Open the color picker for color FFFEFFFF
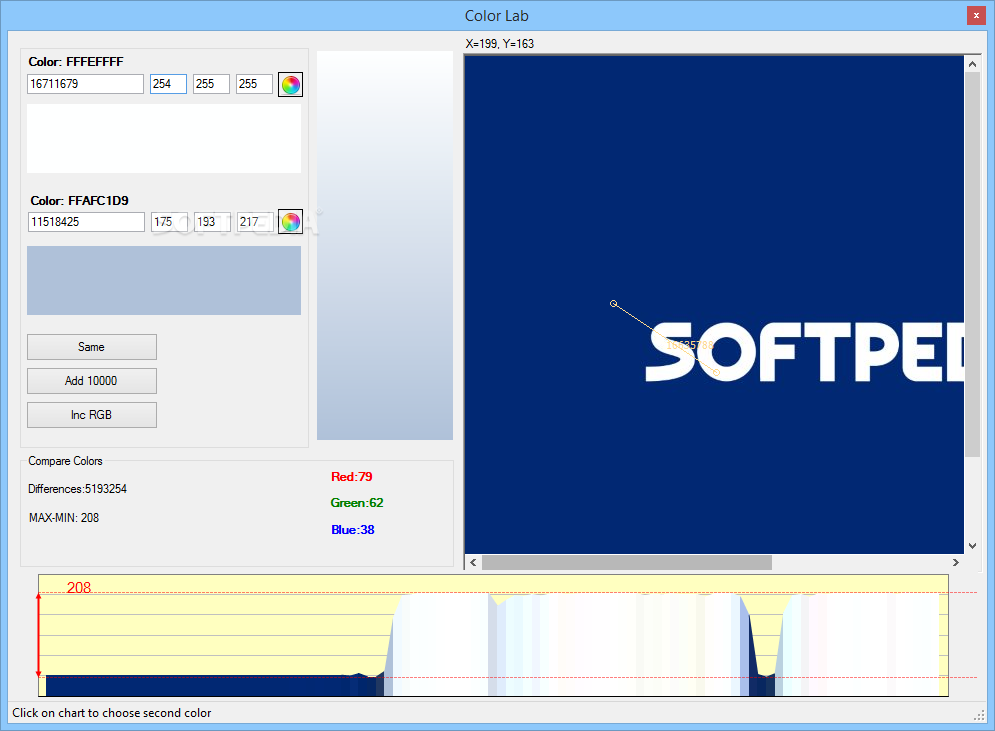Viewport: 995px width, 731px height. click(x=291, y=84)
